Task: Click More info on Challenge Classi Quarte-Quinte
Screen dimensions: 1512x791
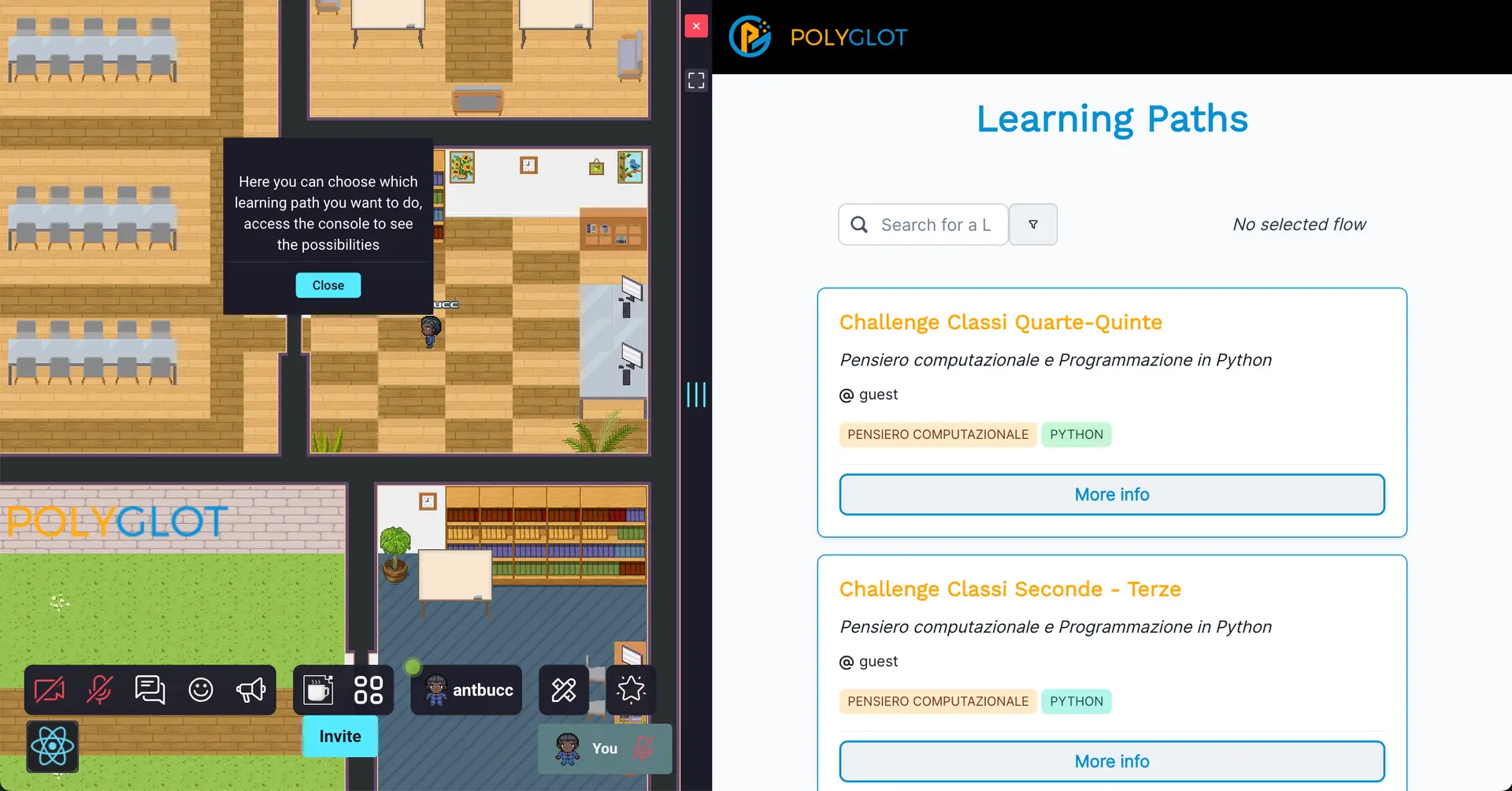Action: pos(1112,494)
